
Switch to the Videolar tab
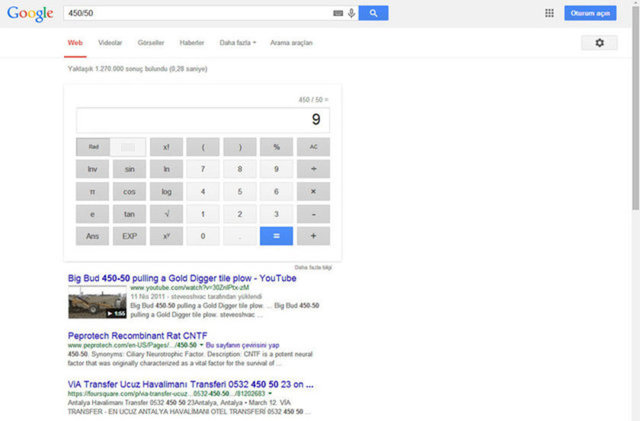point(110,43)
